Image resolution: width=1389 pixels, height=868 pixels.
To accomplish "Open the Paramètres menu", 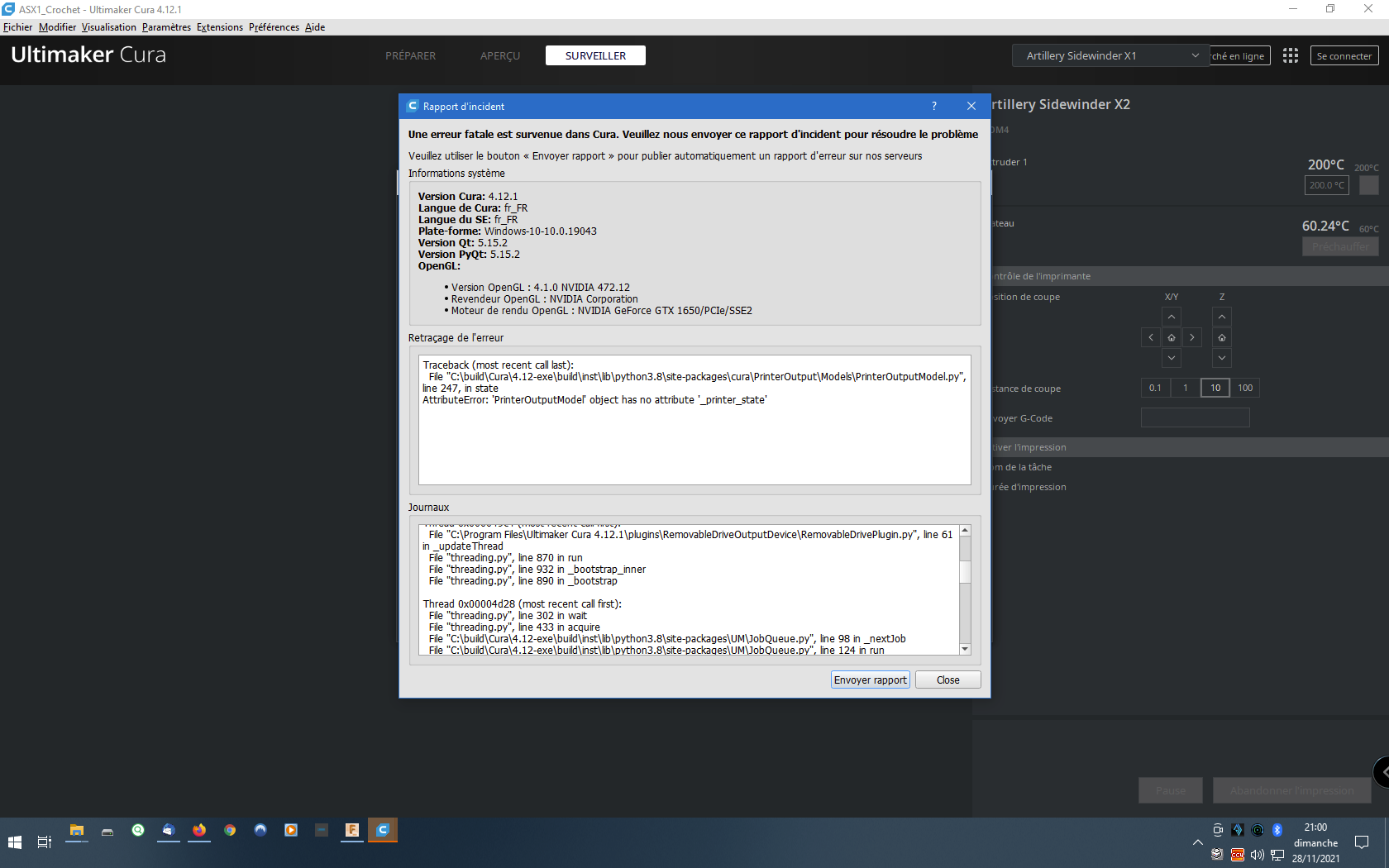I will pos(166,27).
